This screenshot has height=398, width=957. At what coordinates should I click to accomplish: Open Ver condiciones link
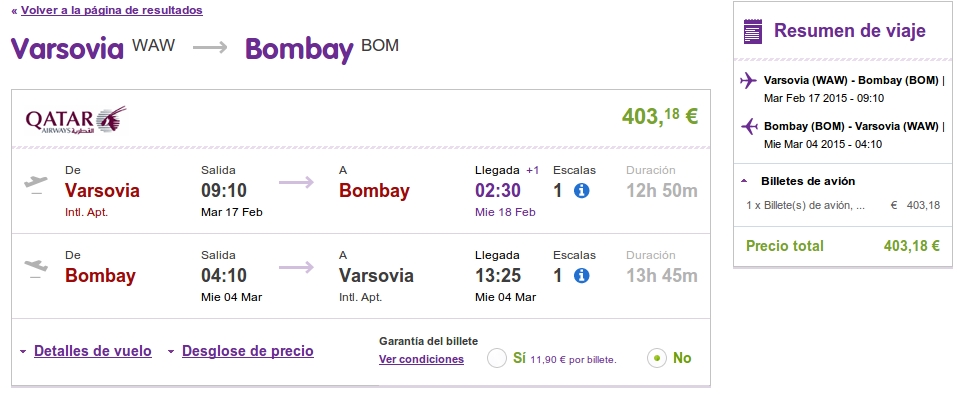click(421, 360)
